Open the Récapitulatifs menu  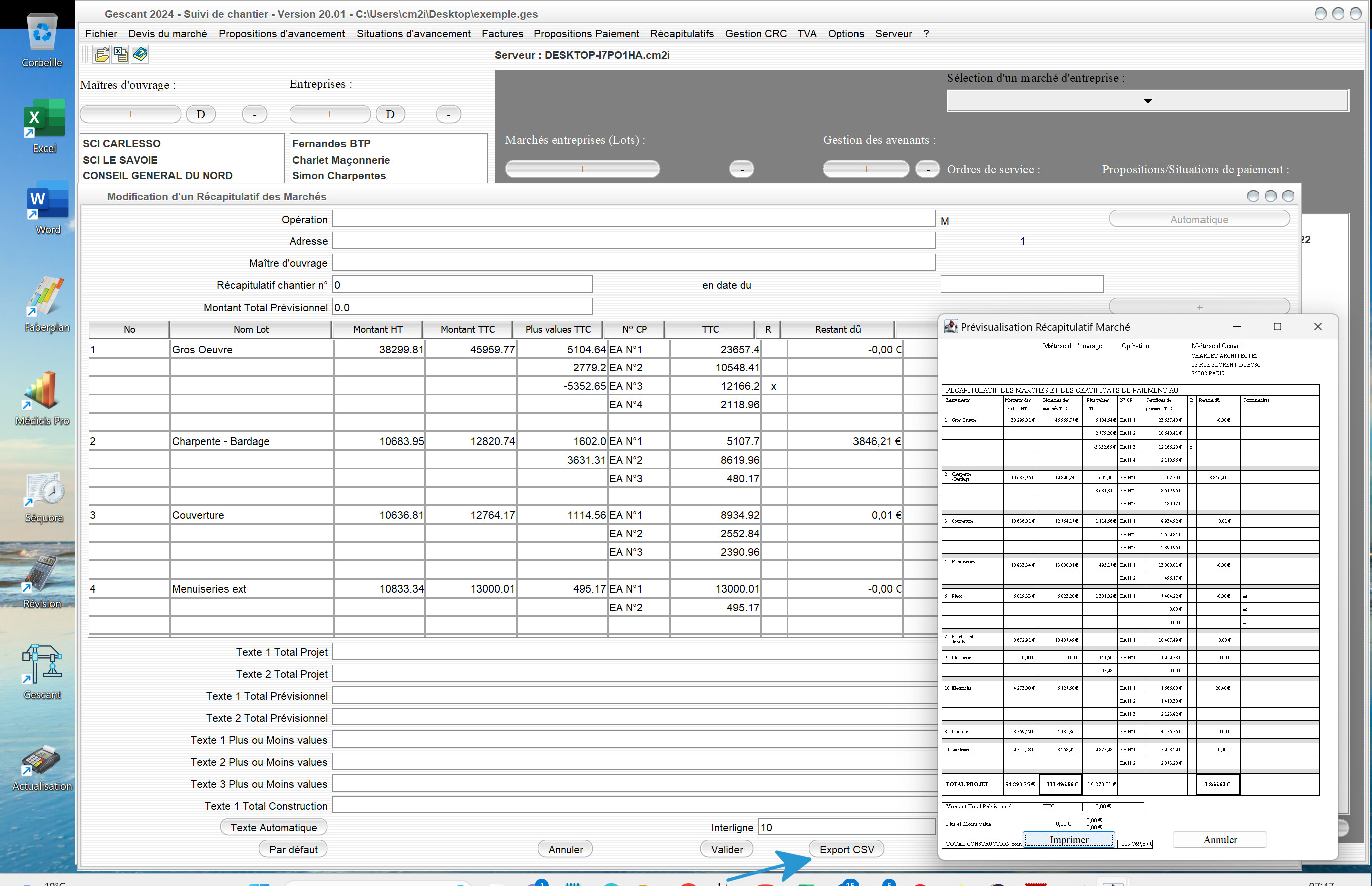coord(681,34)
